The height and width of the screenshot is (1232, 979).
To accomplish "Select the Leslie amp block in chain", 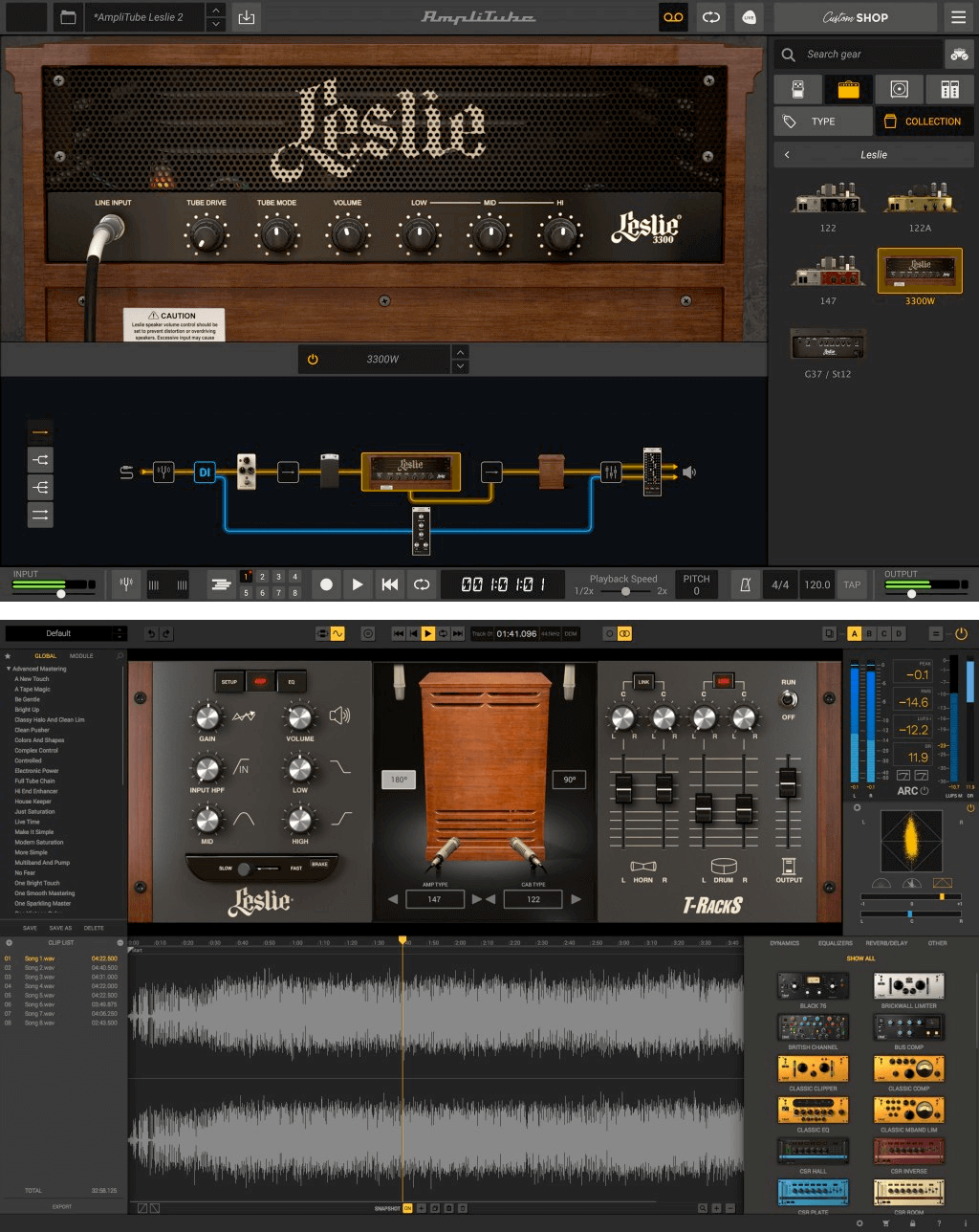I will pos(411,472).
